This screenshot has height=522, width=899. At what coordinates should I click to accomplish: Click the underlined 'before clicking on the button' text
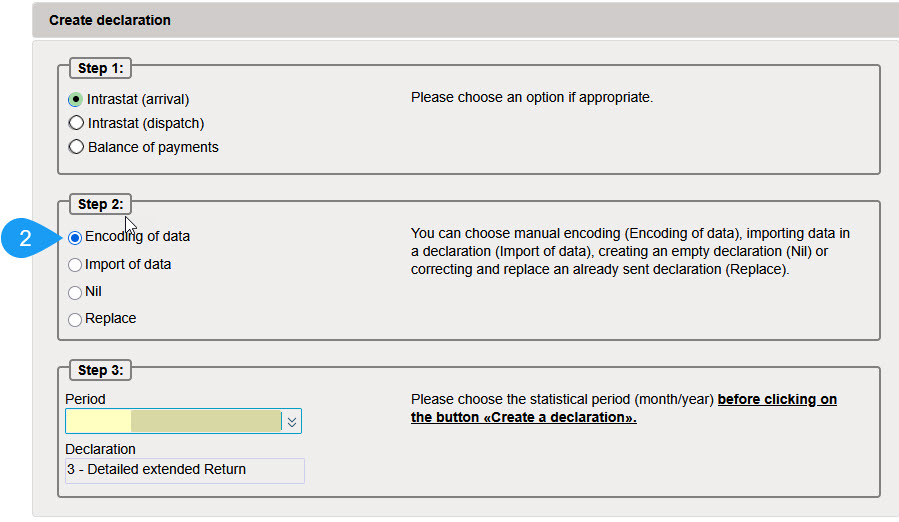[777, 400]
